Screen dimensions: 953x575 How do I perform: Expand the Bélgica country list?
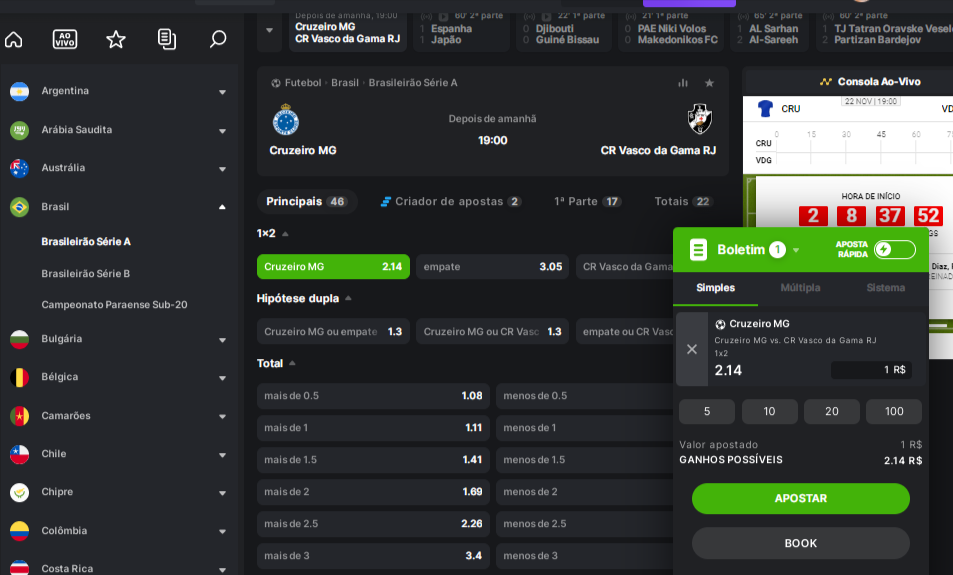[x=222, y=378]
